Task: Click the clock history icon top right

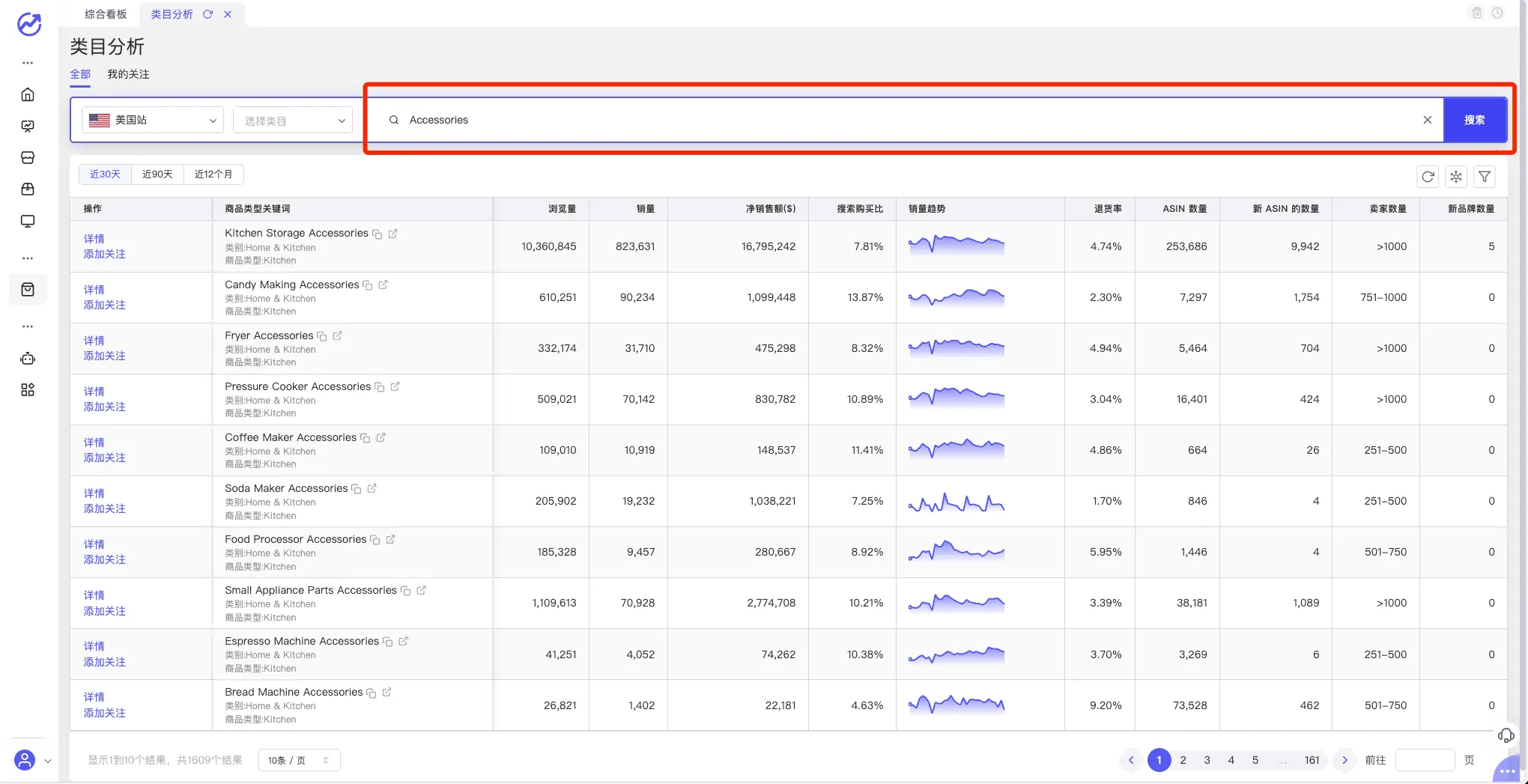Action: (1497, 13)
